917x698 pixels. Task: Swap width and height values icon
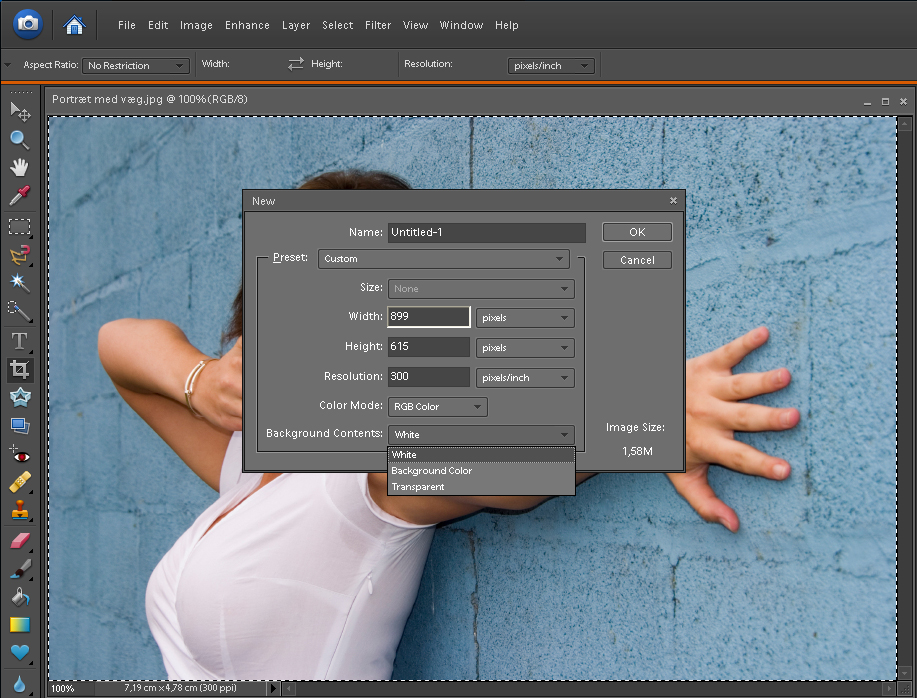pos(295,64)
